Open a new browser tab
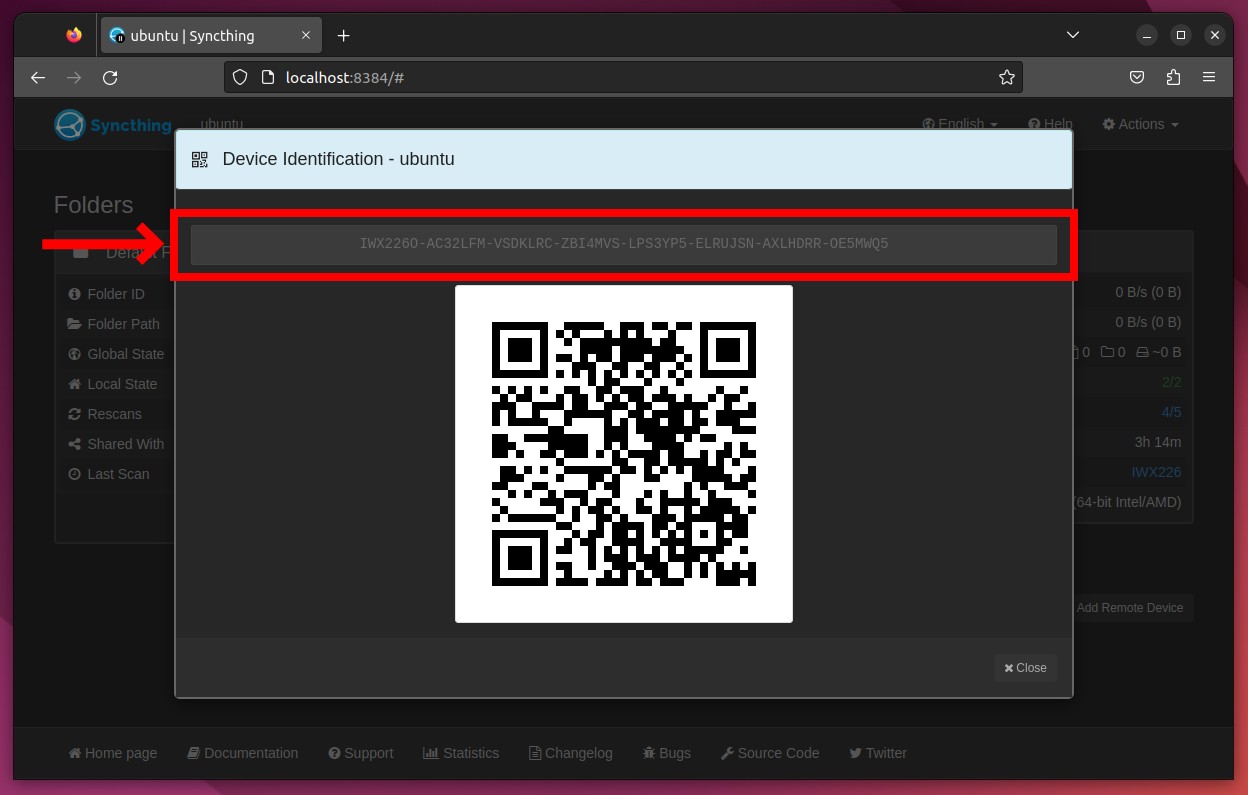This screenshot has height=795, width=1248. 344,35
